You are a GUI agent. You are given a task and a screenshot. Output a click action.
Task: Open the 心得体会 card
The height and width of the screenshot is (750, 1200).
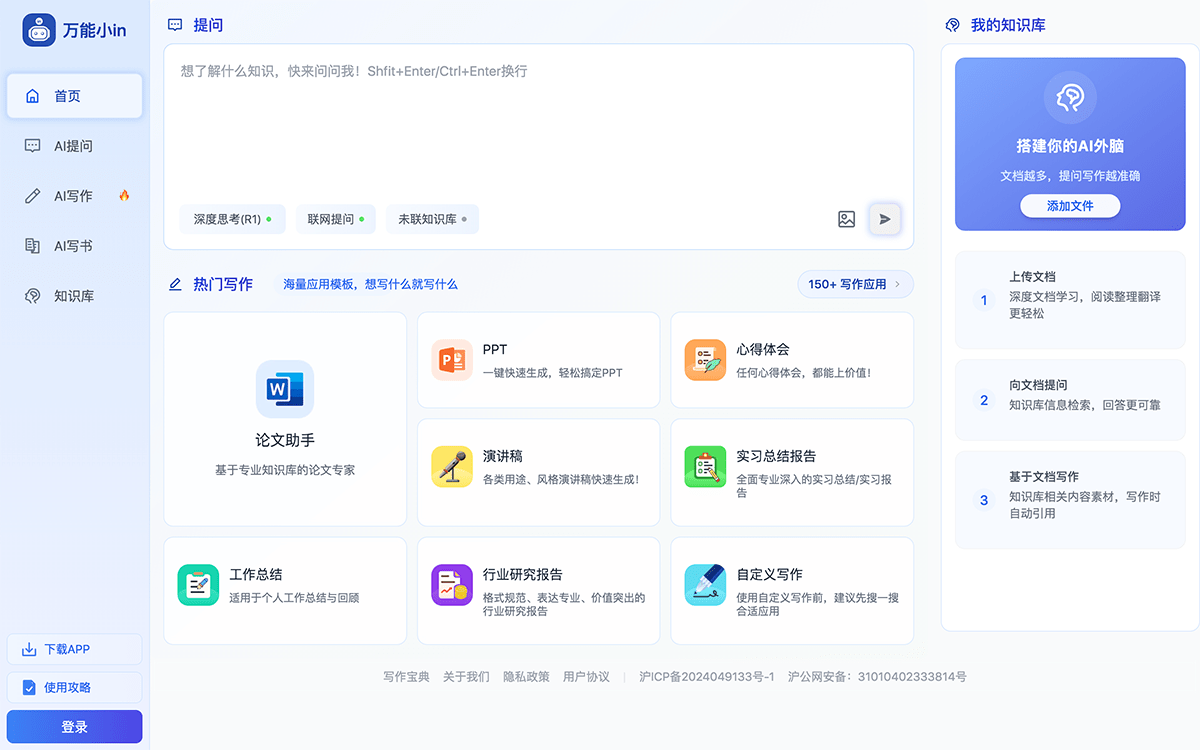pos(792,360)
